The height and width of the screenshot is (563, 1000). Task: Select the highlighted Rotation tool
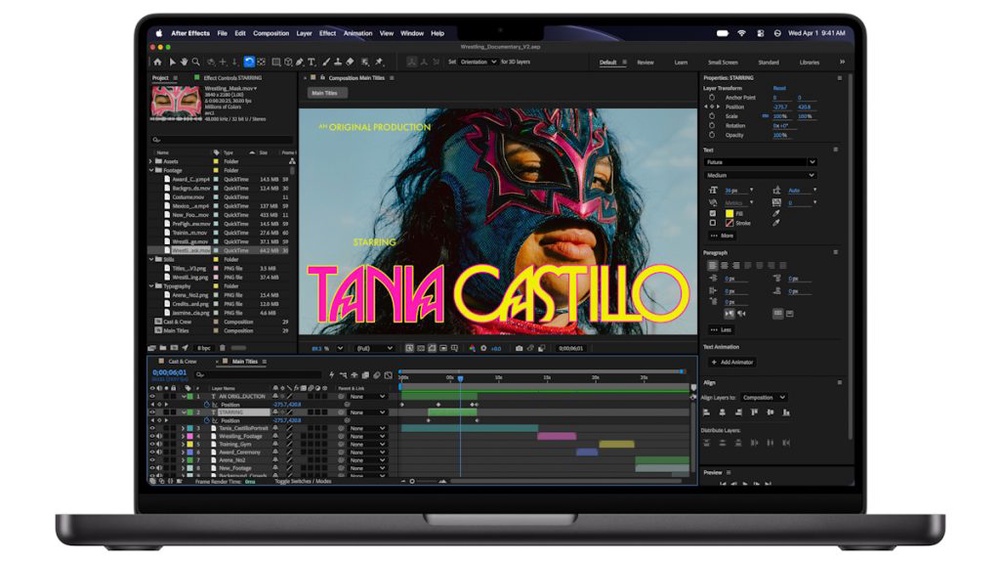pyautogui.click(x=249, y=62)
